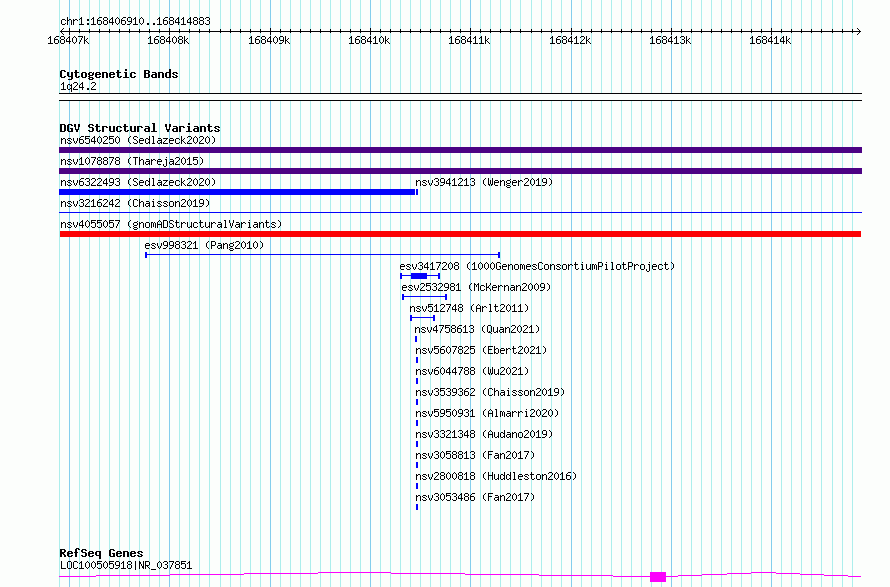This screenshot has height=587, width=890.
Task: Click the DGV Structural Variants track title
Action: pos(140,128)
